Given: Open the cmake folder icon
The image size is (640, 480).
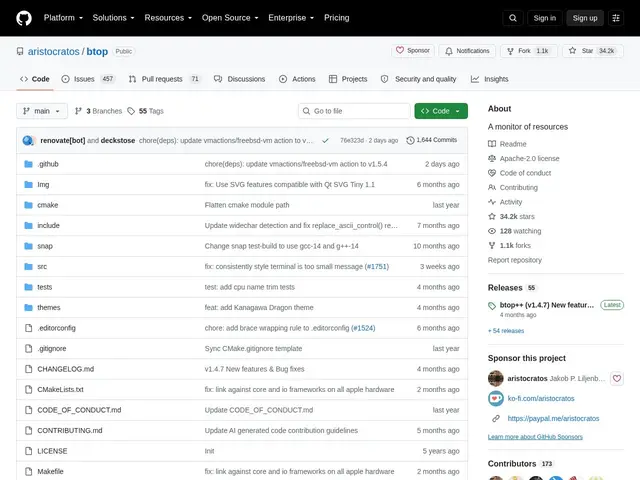Looking at the screenshot, I should 28,205.
